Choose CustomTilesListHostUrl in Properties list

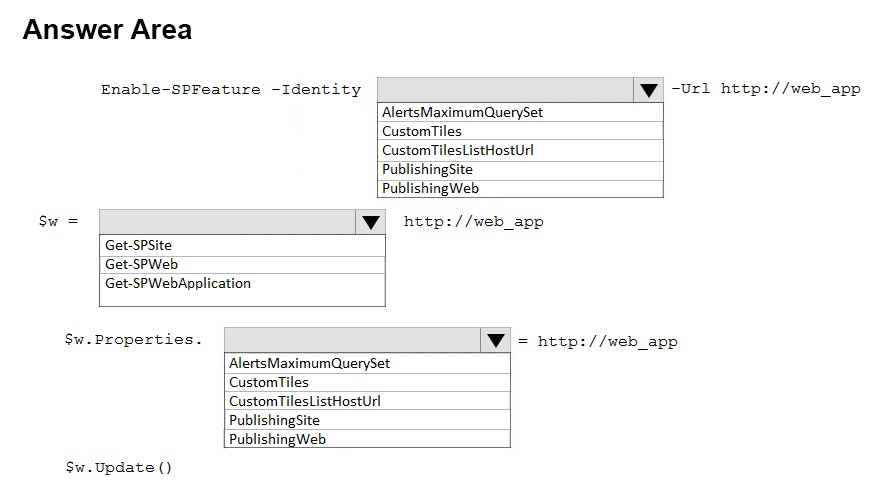305,401
